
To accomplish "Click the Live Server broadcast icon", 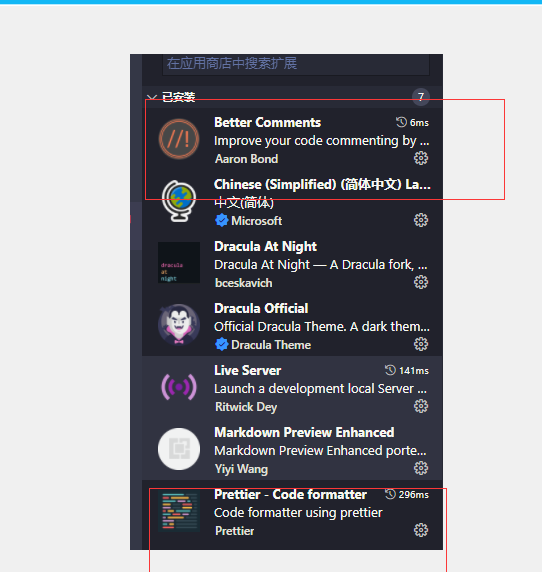I will pos(179,387).
